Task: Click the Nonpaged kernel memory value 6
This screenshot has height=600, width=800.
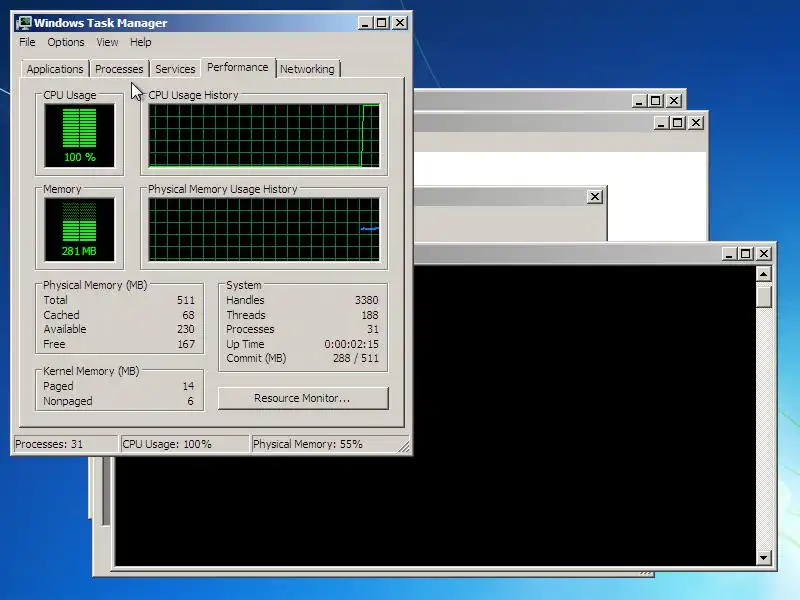Action: [x=190, y=401]
